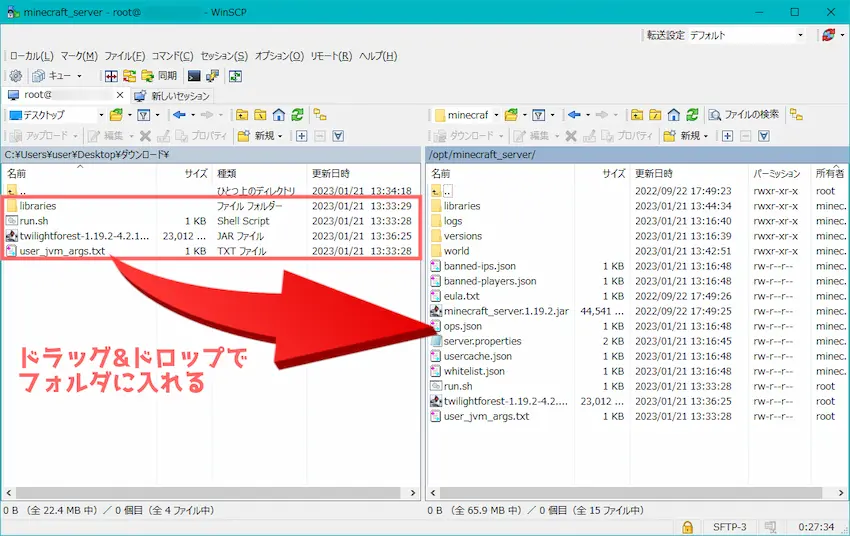
Task: Show directory tree in local panel
Action: tap(320, 115)
